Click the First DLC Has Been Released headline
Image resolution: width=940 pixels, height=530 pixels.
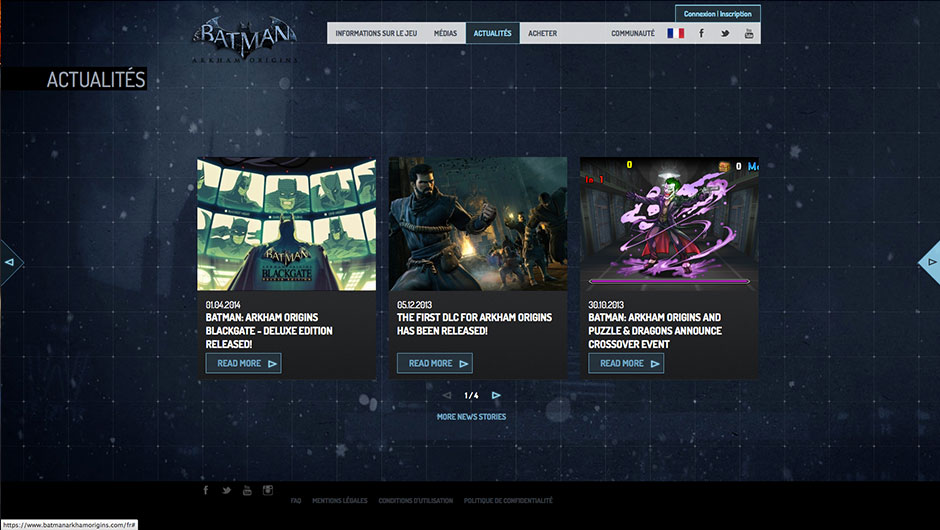click(474, 324)
